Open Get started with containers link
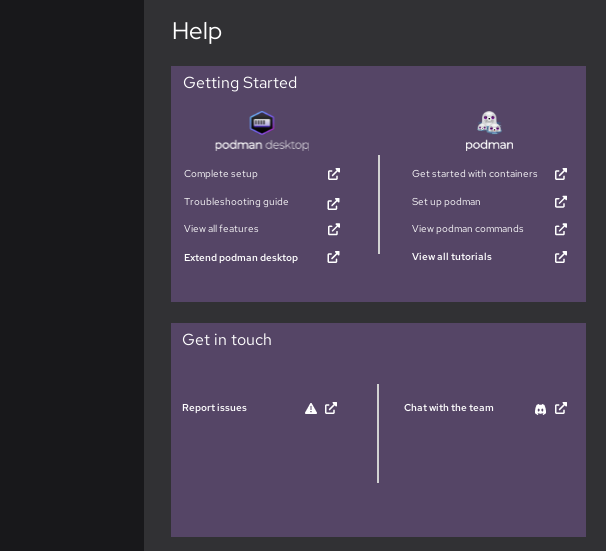The height and width of the screenshot is (551, 606). [x=475, y=174]
